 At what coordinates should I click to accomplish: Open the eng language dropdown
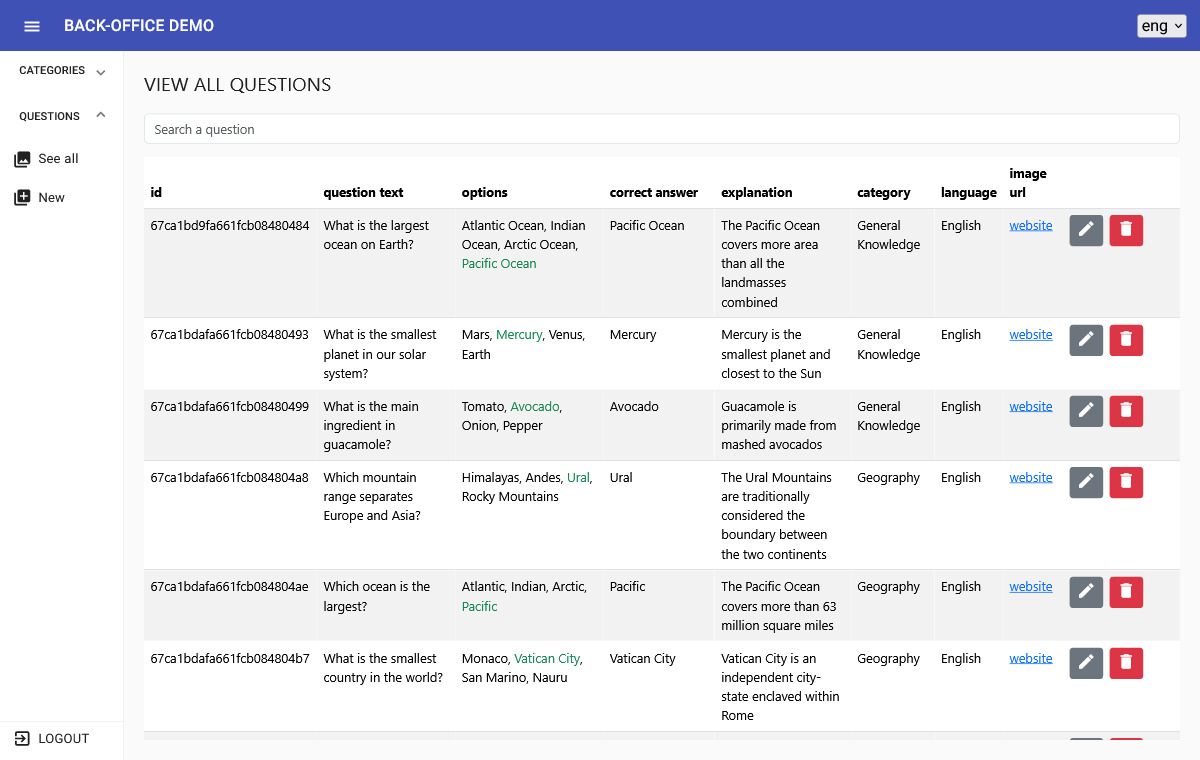click(x=1162, y=26)
